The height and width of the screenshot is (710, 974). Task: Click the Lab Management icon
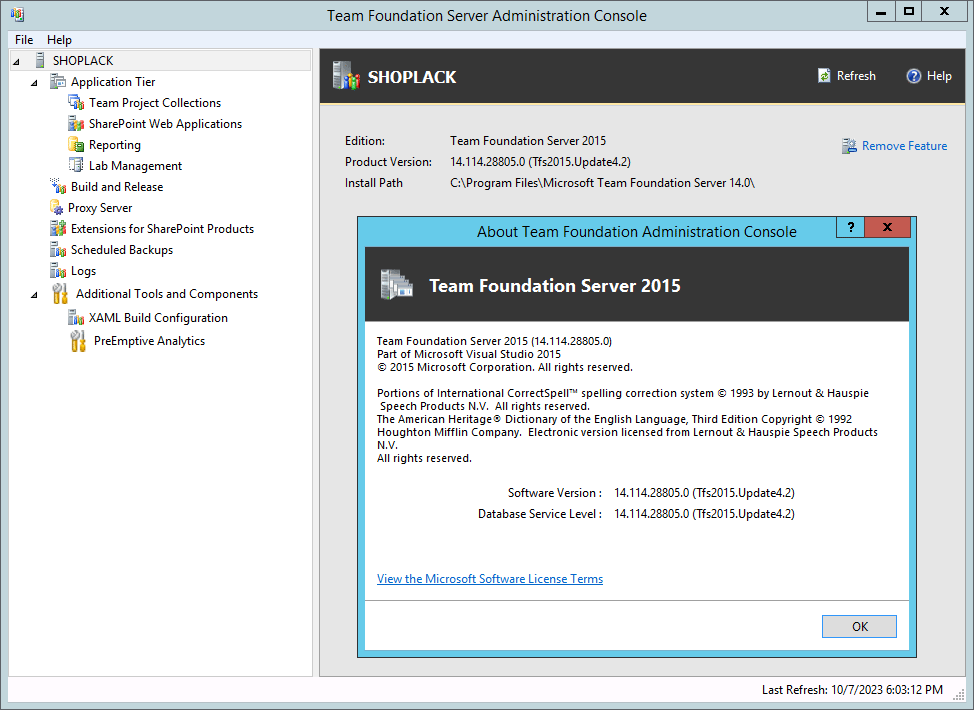(x=76, y=166)
